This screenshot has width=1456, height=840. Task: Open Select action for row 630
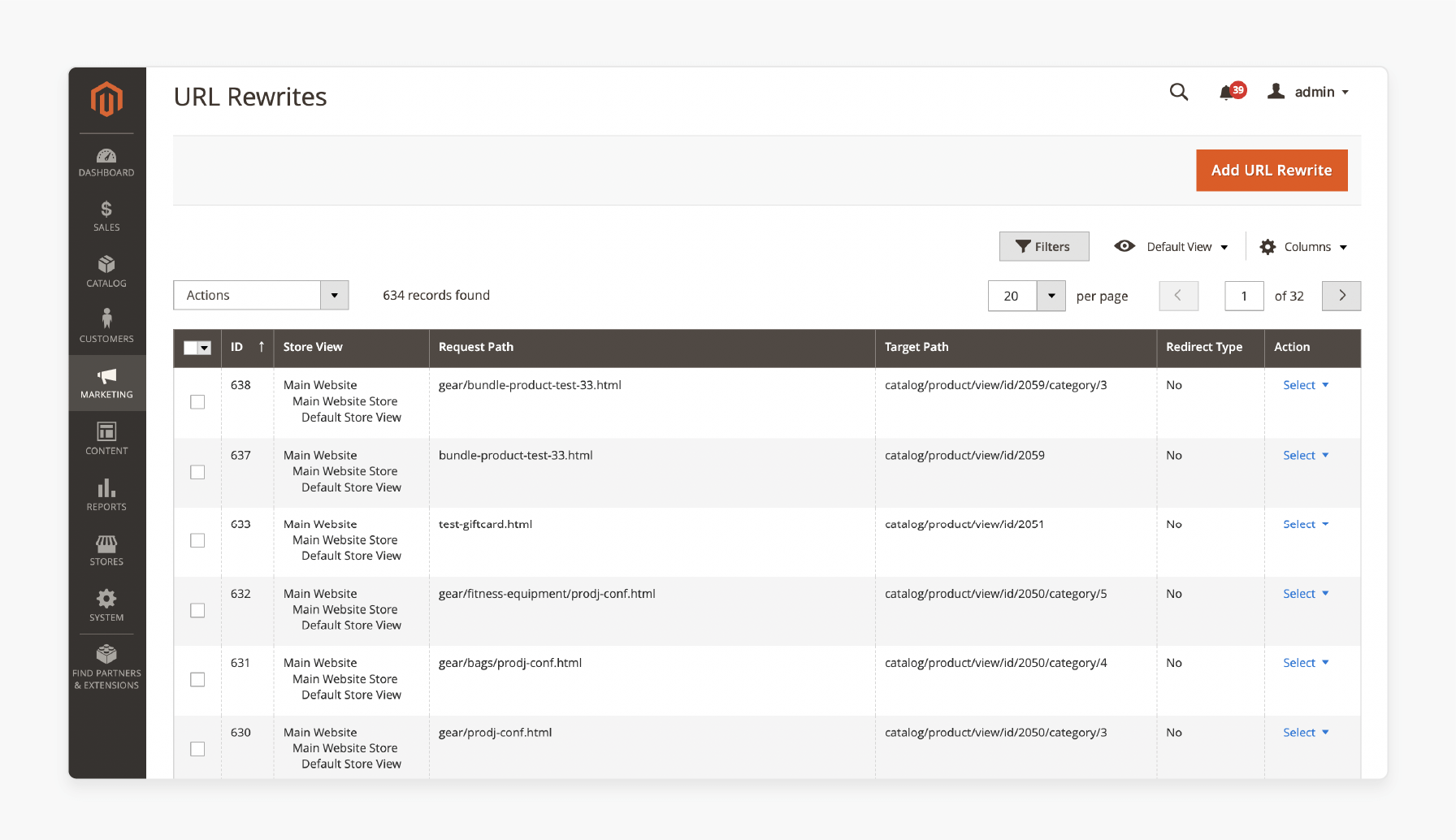pyautogui.click(x=1306, y=733)
